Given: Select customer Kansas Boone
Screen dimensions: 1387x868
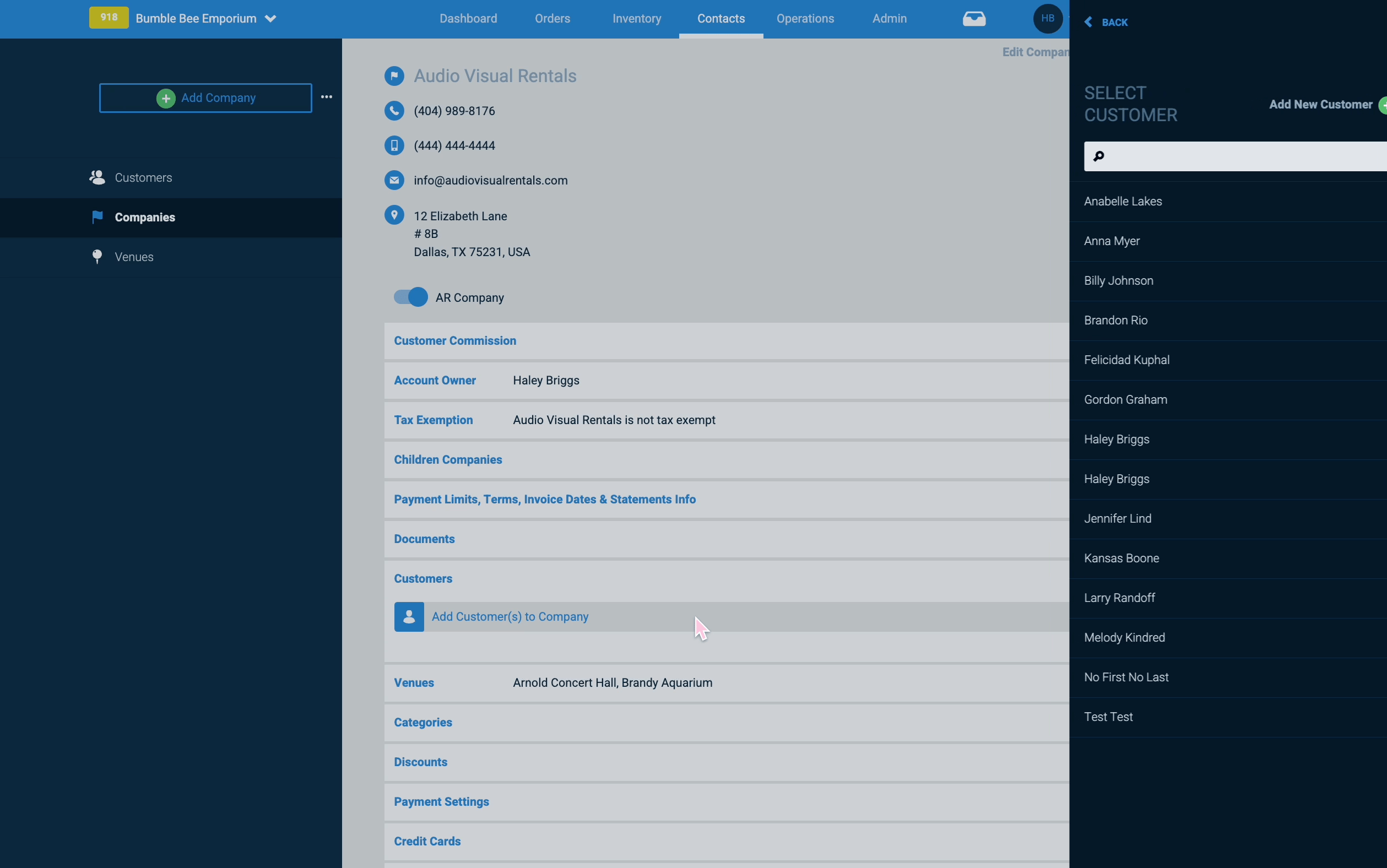Looking at the screenshot, I should point(1228,558).
